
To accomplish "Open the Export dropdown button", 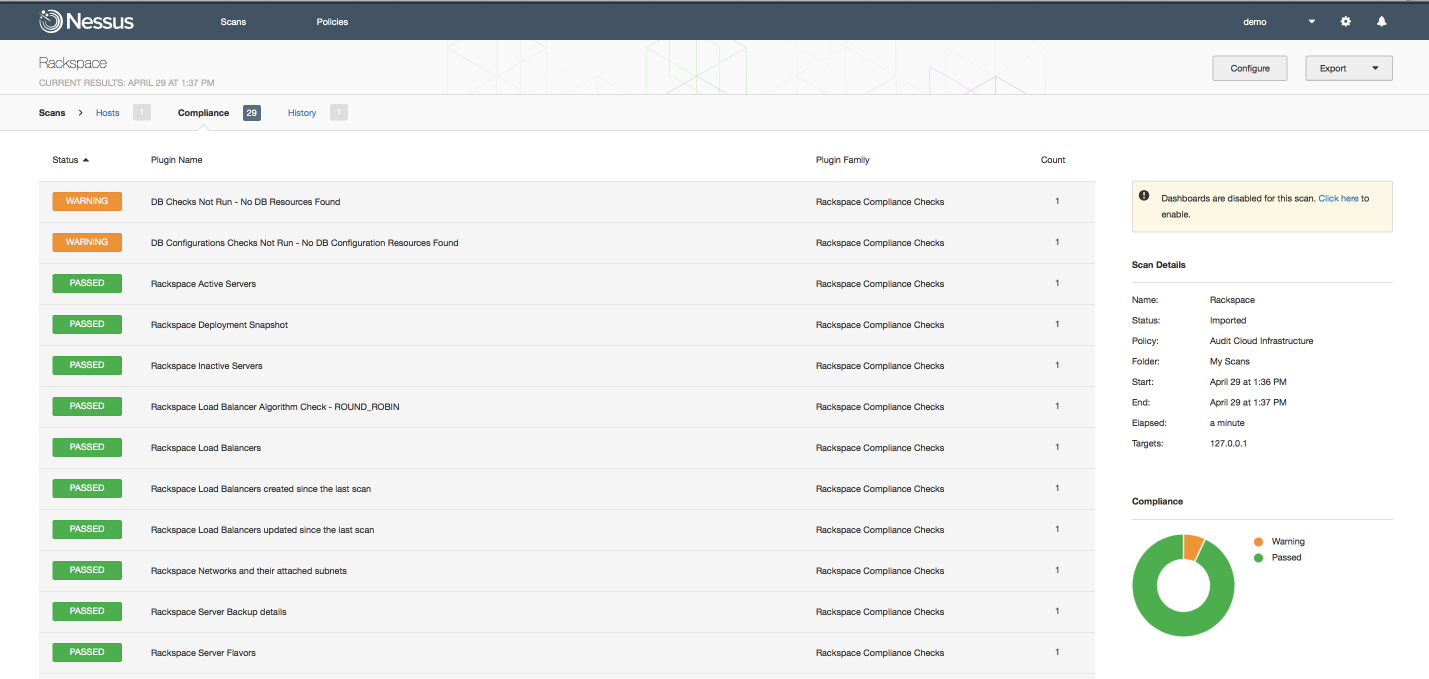I will click(1349, 68).
